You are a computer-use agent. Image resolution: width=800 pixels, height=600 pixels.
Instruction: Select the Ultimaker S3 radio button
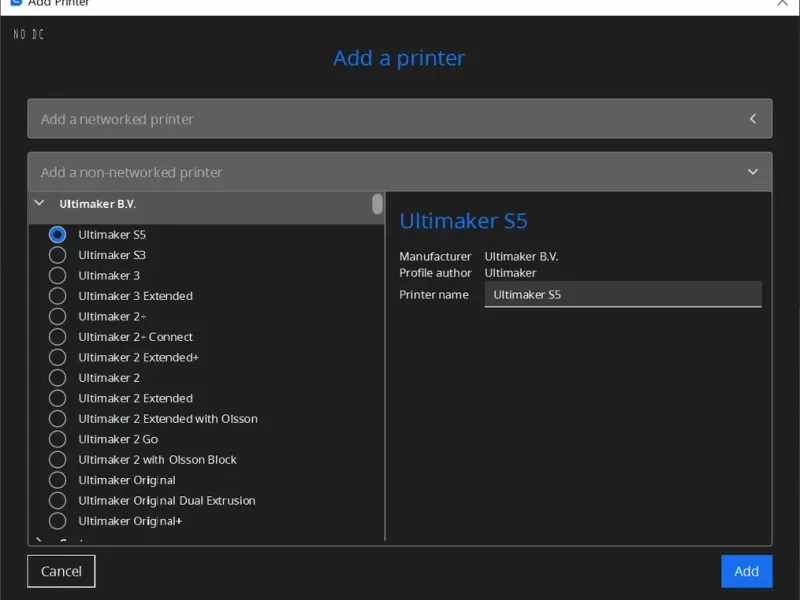coord(58,255)
